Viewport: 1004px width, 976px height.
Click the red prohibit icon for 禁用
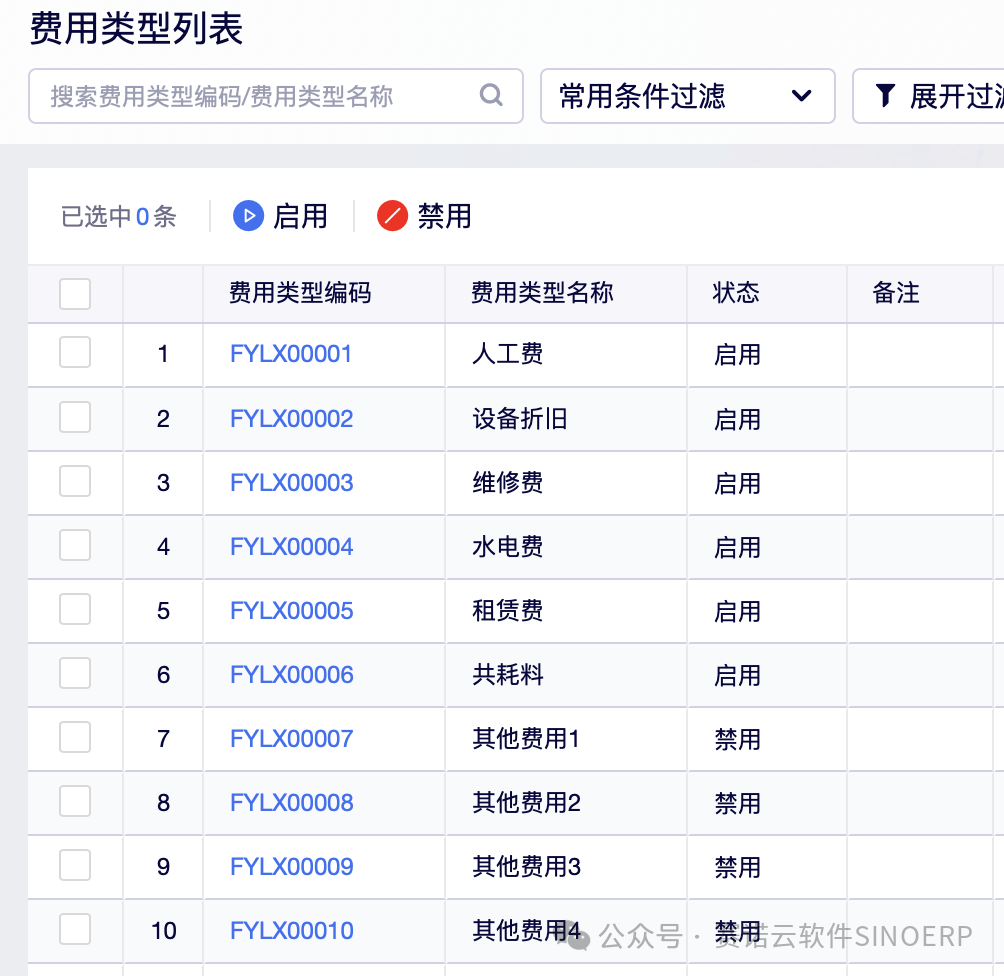pyautogui.click(x=392, y=216)
